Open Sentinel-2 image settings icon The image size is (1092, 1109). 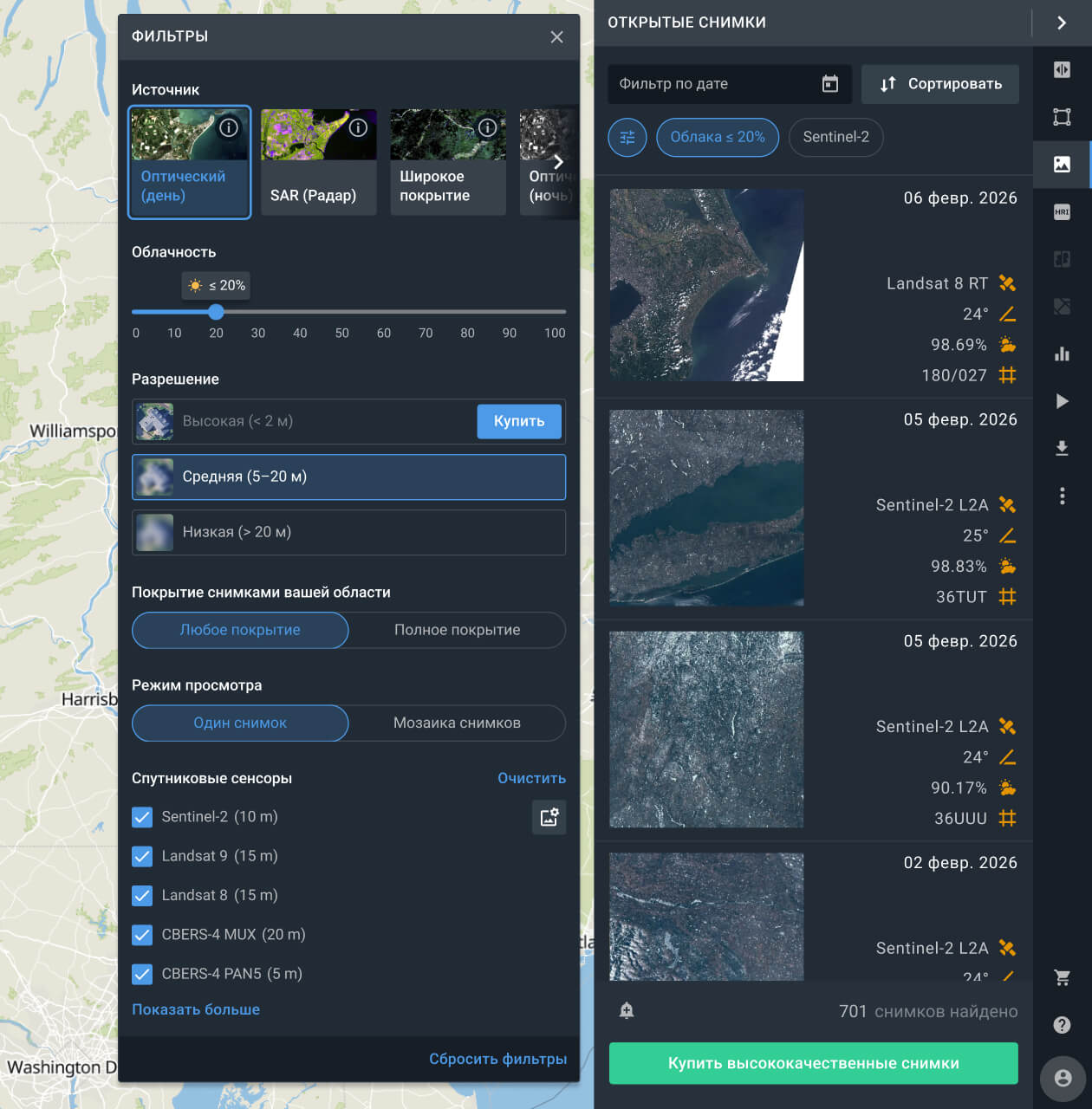tap(549, 817)
